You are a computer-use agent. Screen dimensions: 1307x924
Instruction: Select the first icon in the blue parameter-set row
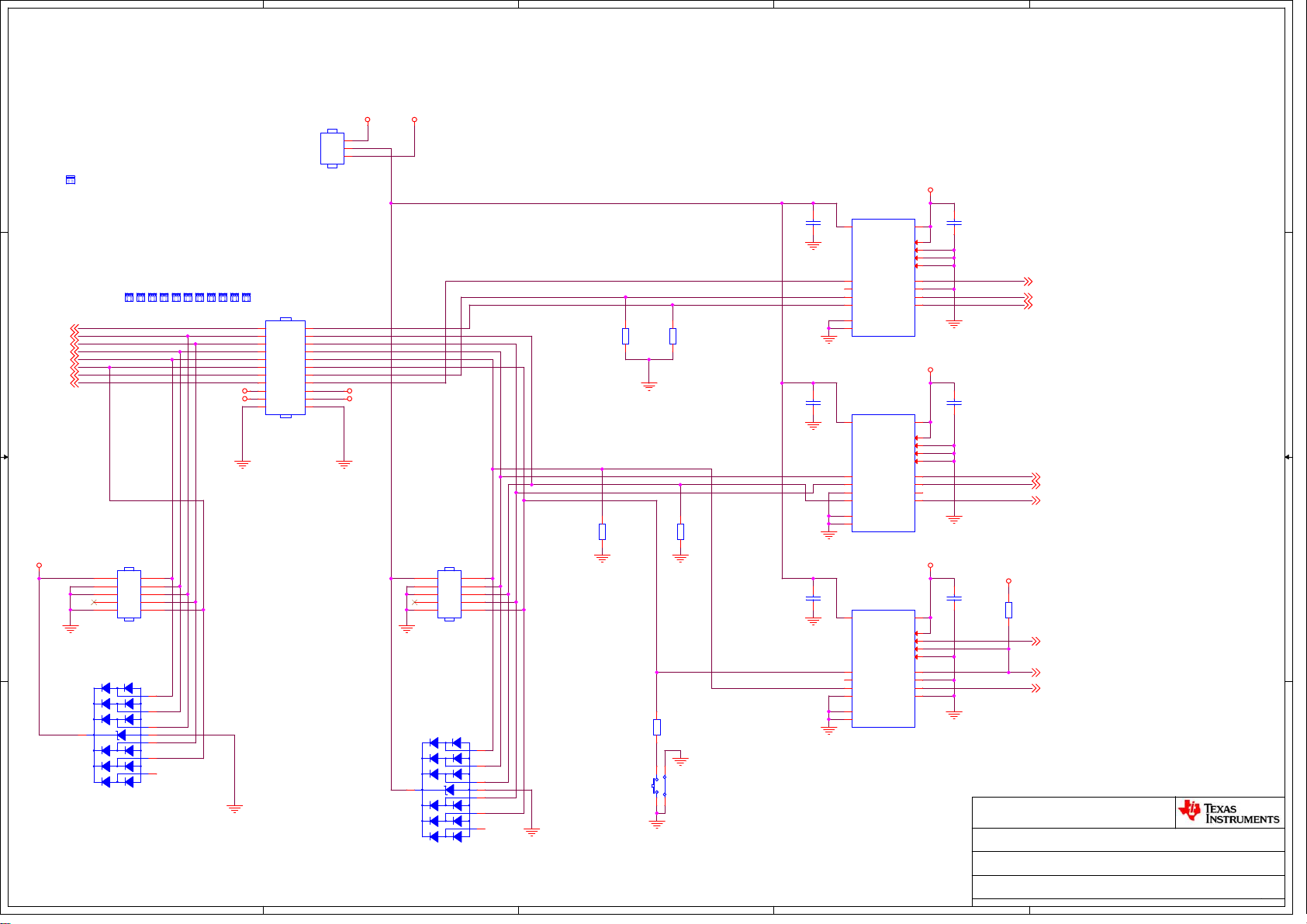pos(129,297)
